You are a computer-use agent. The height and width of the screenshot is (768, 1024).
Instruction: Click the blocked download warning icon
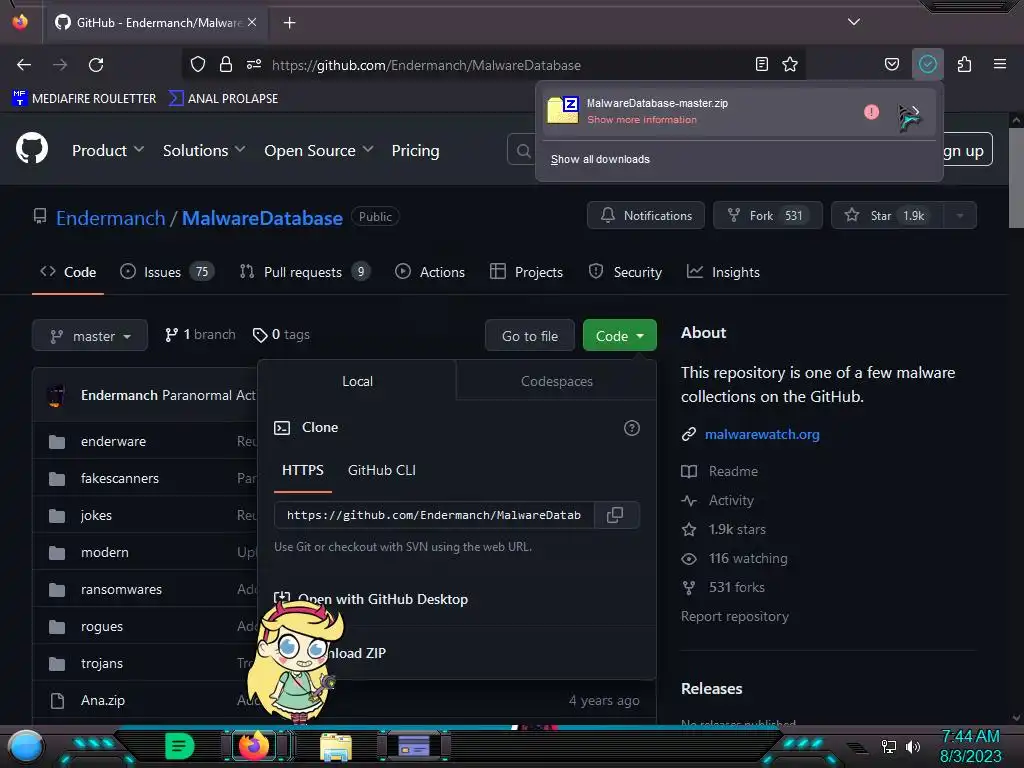point(871,112)
